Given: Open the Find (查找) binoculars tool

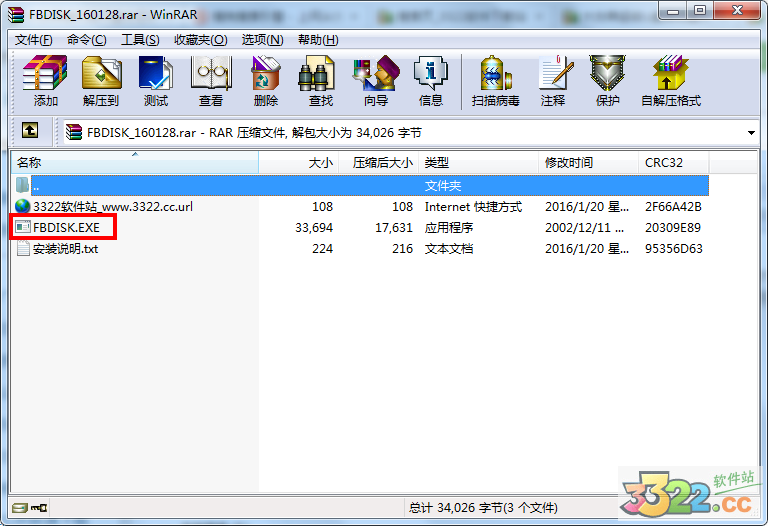Looking at the screenshot, I should click(x=320, y=80).
